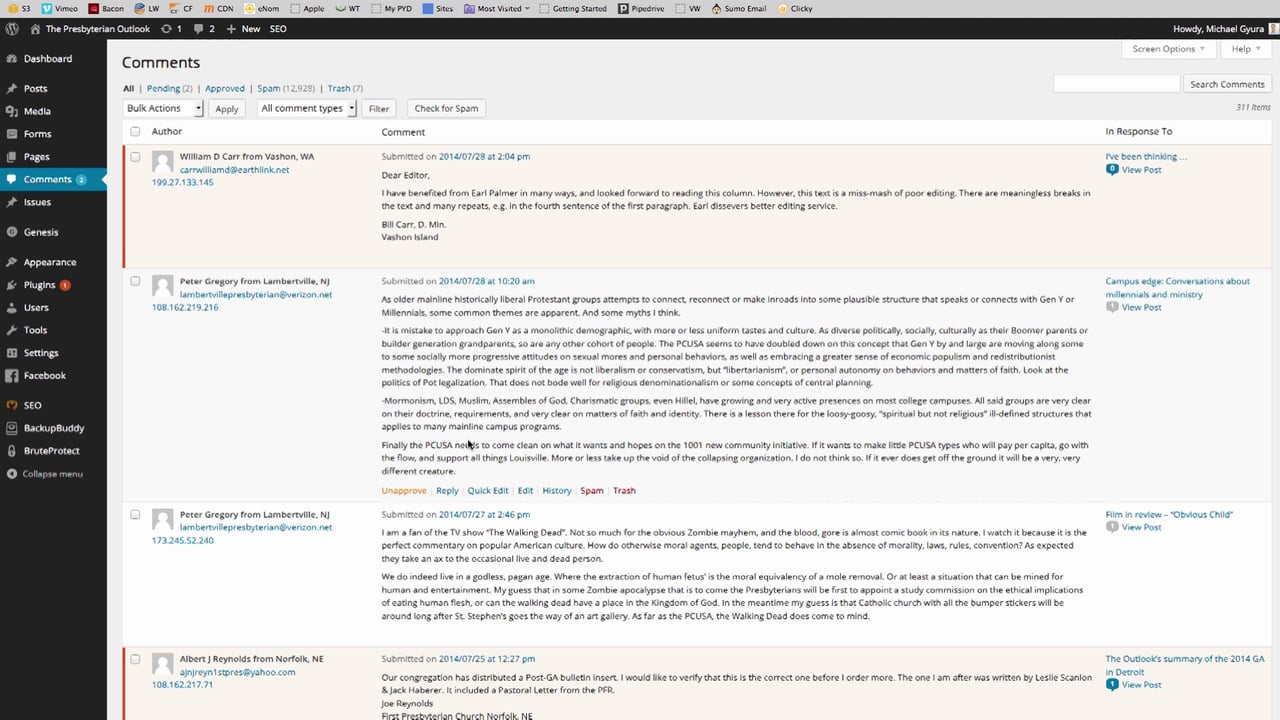The image size is (1280, 720).
Task: Click Unapprove link under Peter Gregory's comment
Action: point(403,491)
